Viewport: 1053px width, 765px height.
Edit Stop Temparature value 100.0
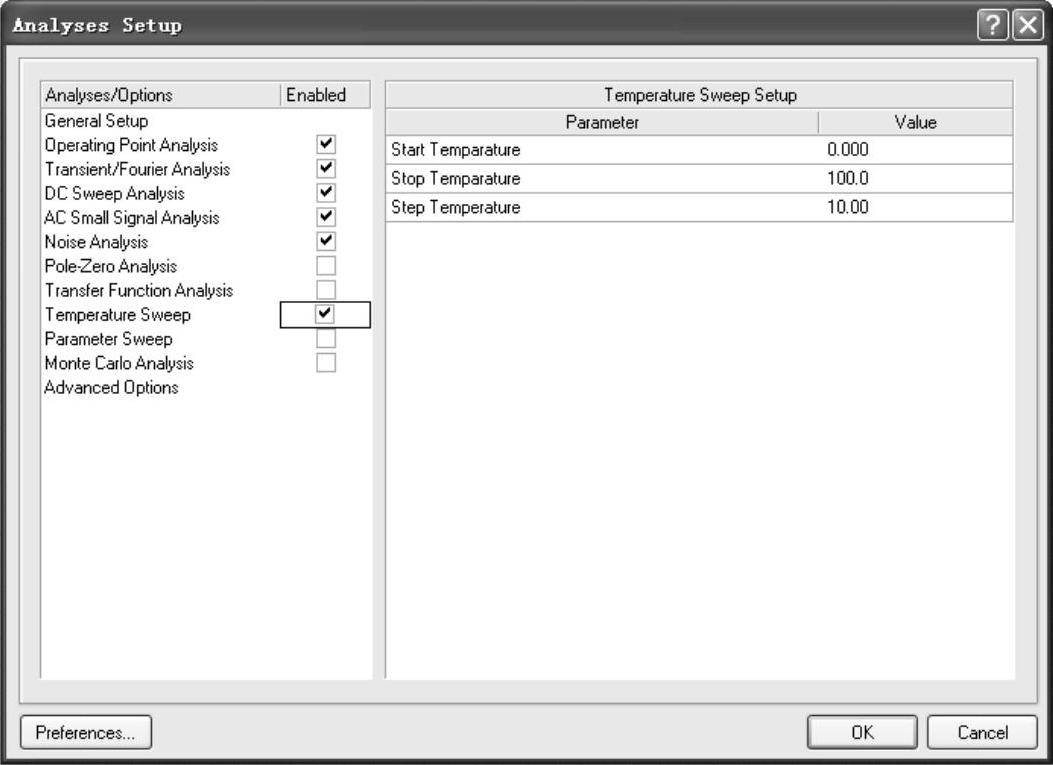915,179
